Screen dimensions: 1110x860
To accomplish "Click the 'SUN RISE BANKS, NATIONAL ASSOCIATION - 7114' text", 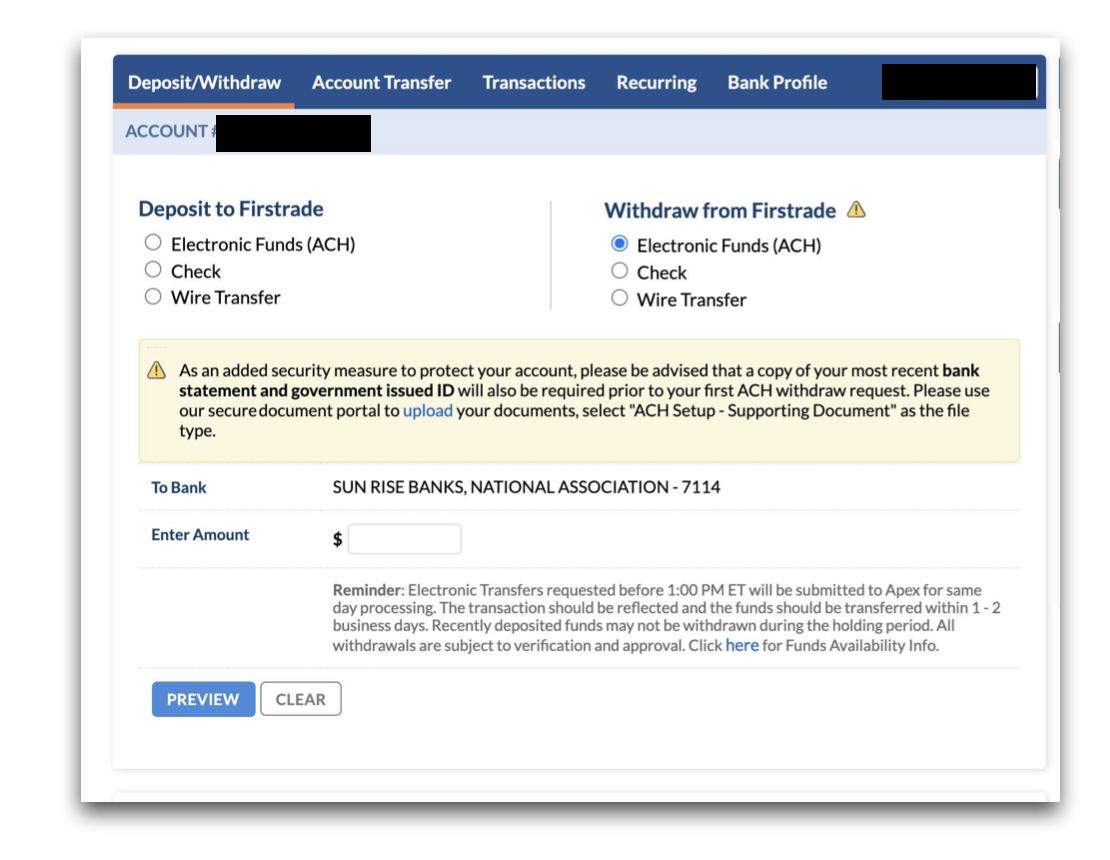I will click(527, 487).
